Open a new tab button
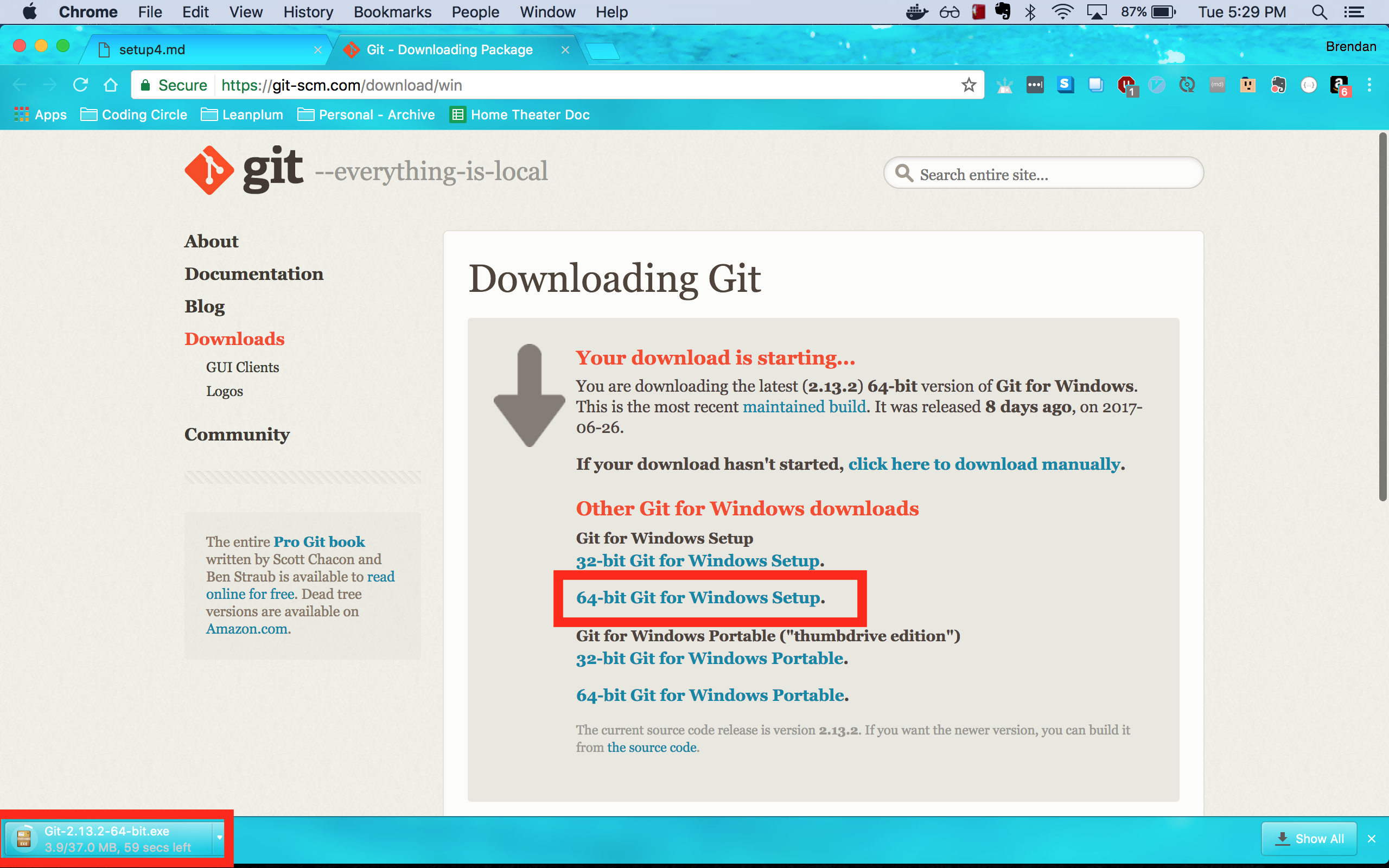The image size is (1389, 868). 602,52
